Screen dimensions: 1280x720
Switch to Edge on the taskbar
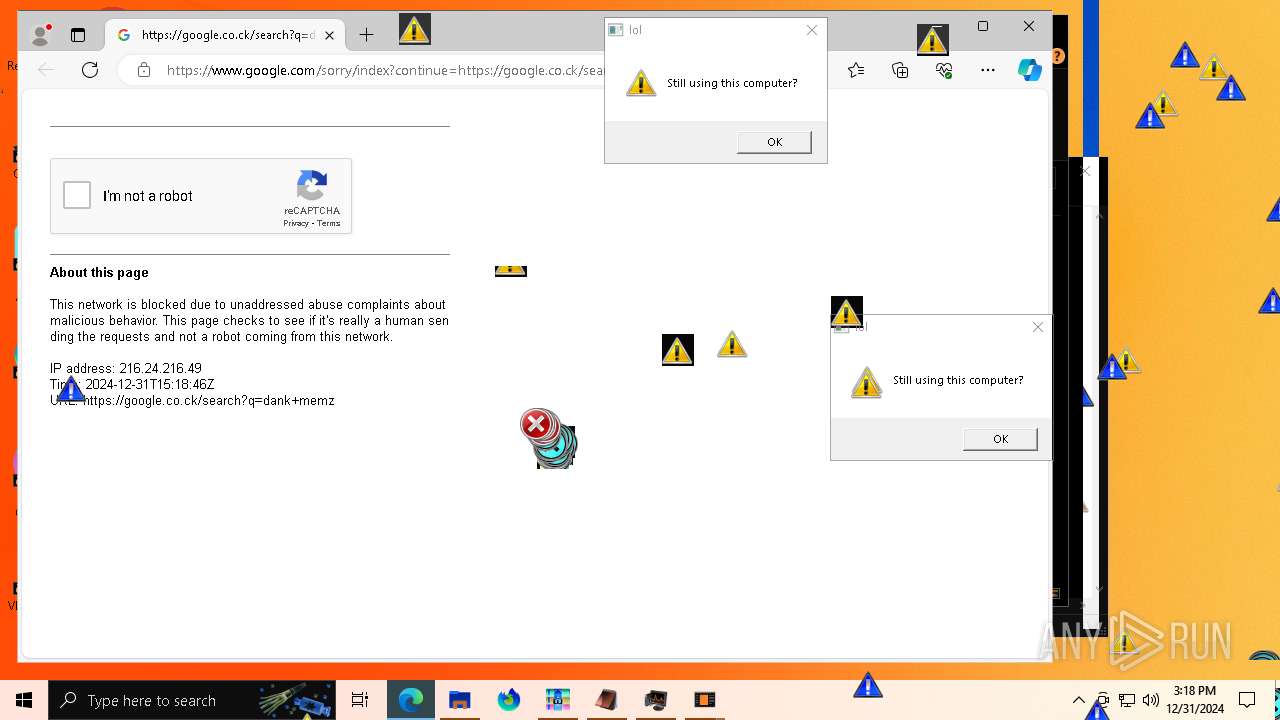click(411, 700)
